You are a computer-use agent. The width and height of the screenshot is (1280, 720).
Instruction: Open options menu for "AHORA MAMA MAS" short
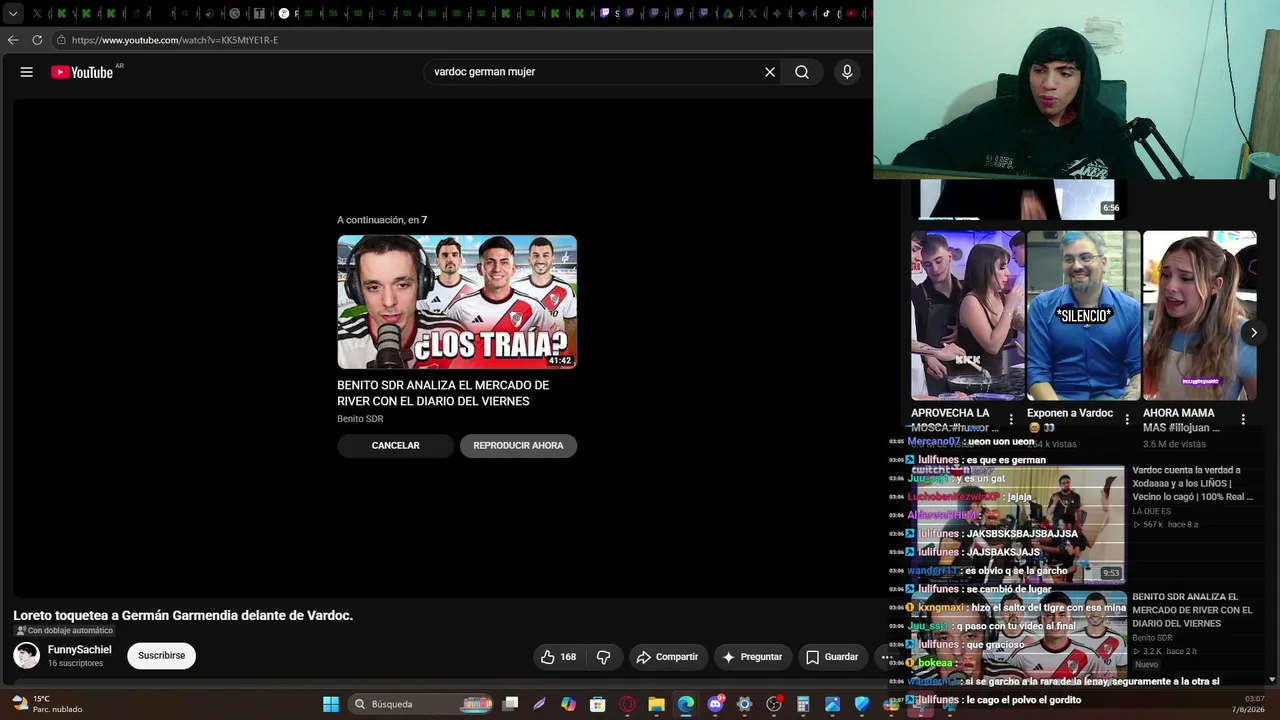coord(1243,420)
